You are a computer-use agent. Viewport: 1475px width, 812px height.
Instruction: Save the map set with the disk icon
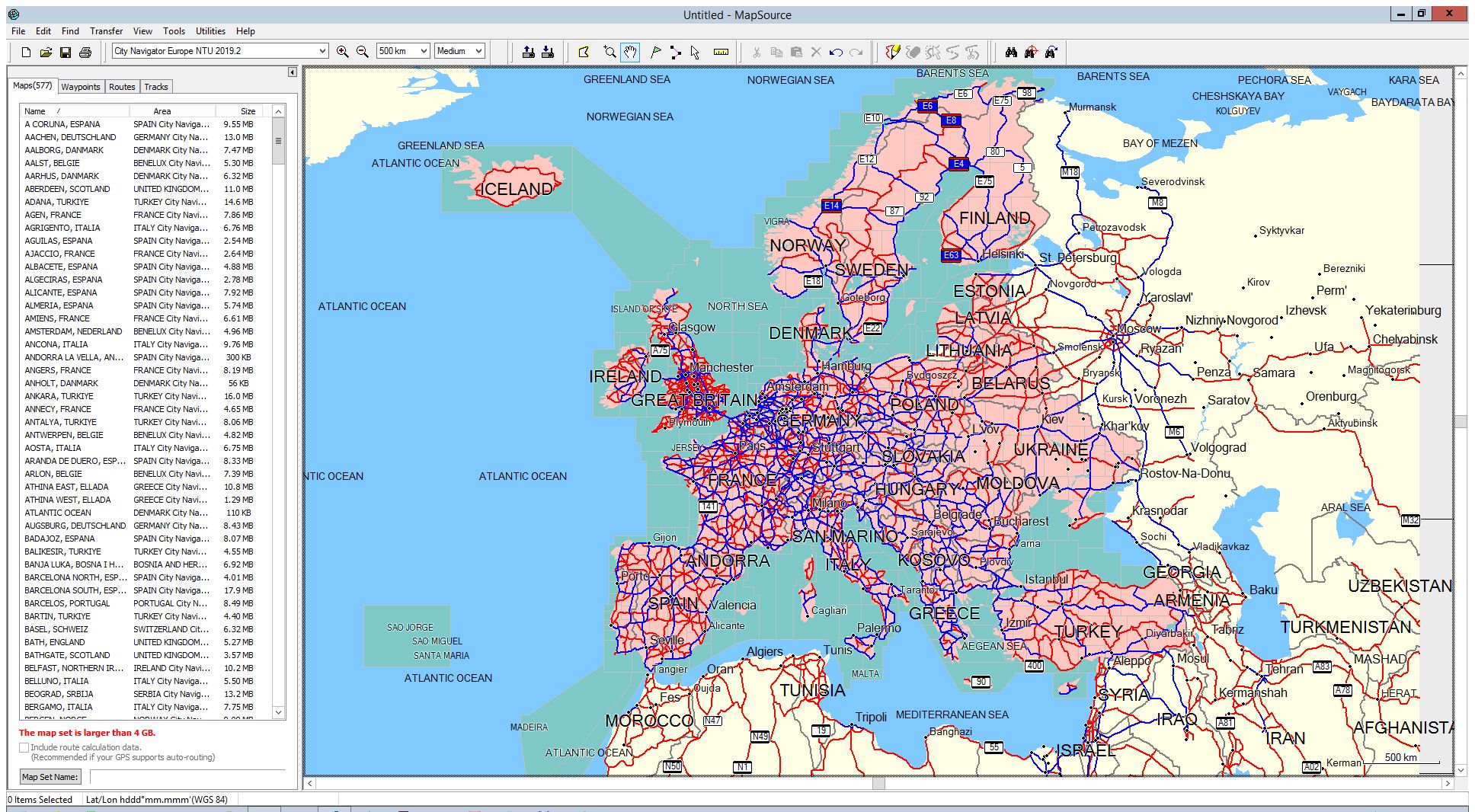(x=66, y=52)
